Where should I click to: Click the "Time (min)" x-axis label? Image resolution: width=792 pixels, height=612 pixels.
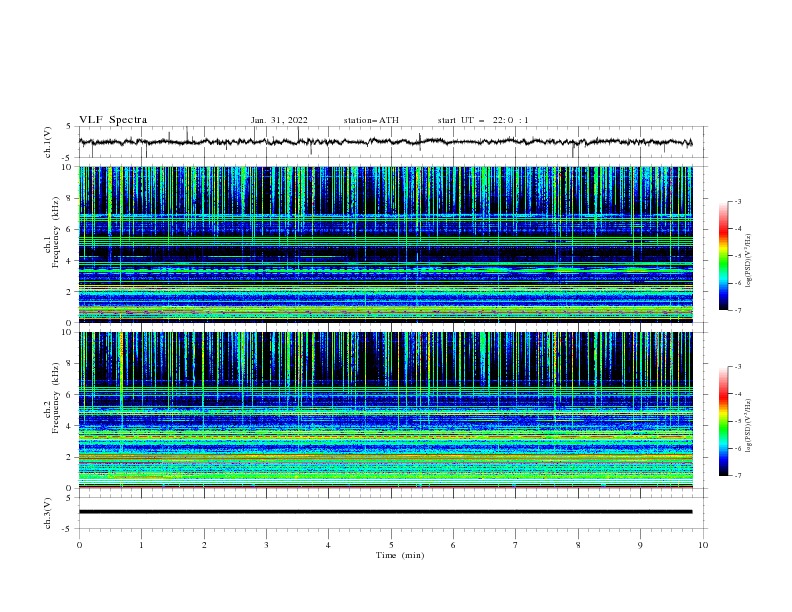click(400, 555)
